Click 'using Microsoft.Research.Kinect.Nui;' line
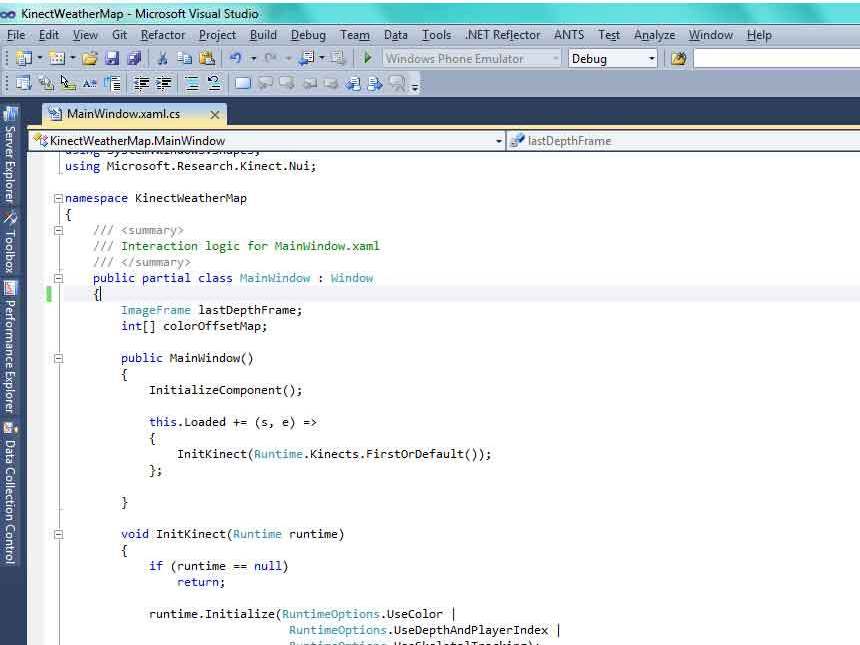The width and height of the screenshot is (860, 645). (190, 166)
